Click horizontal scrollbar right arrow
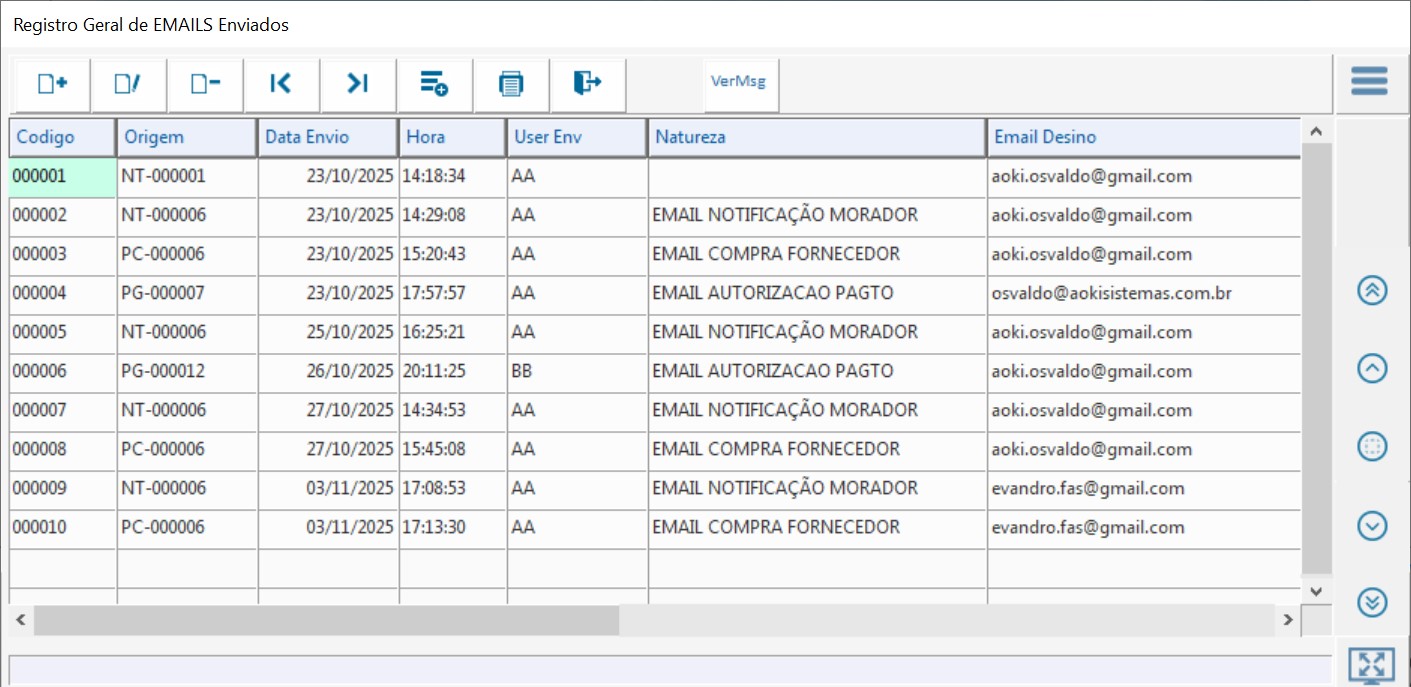Screen dimensions: 1411x687 point(1288,621)
